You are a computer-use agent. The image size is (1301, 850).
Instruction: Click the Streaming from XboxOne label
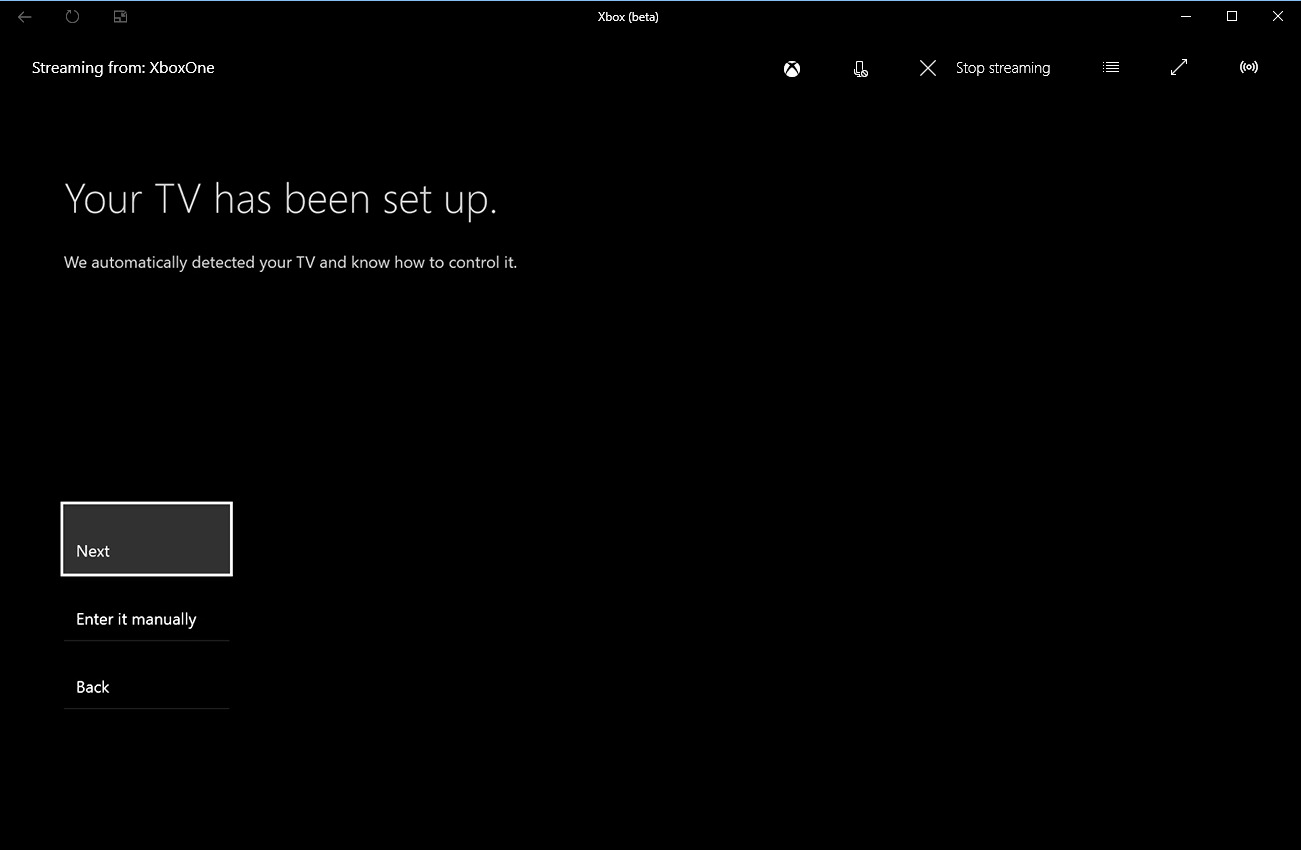pyautogui.click(x=123, y=68)
